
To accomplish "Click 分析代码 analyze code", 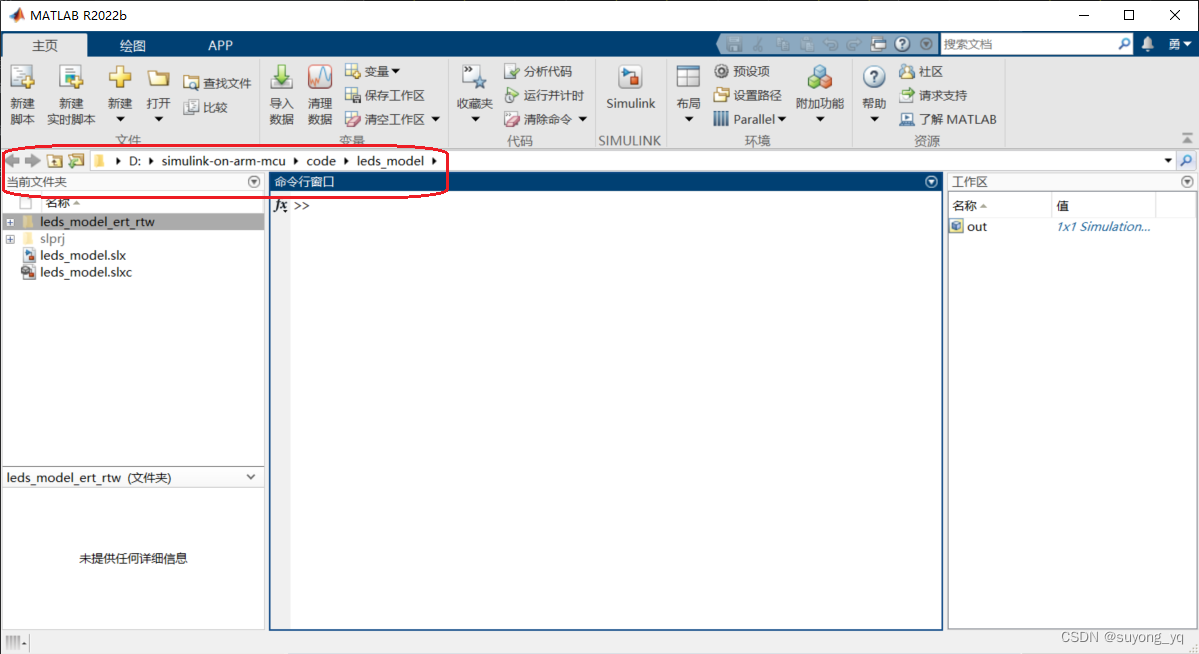I will coord(538,71).
